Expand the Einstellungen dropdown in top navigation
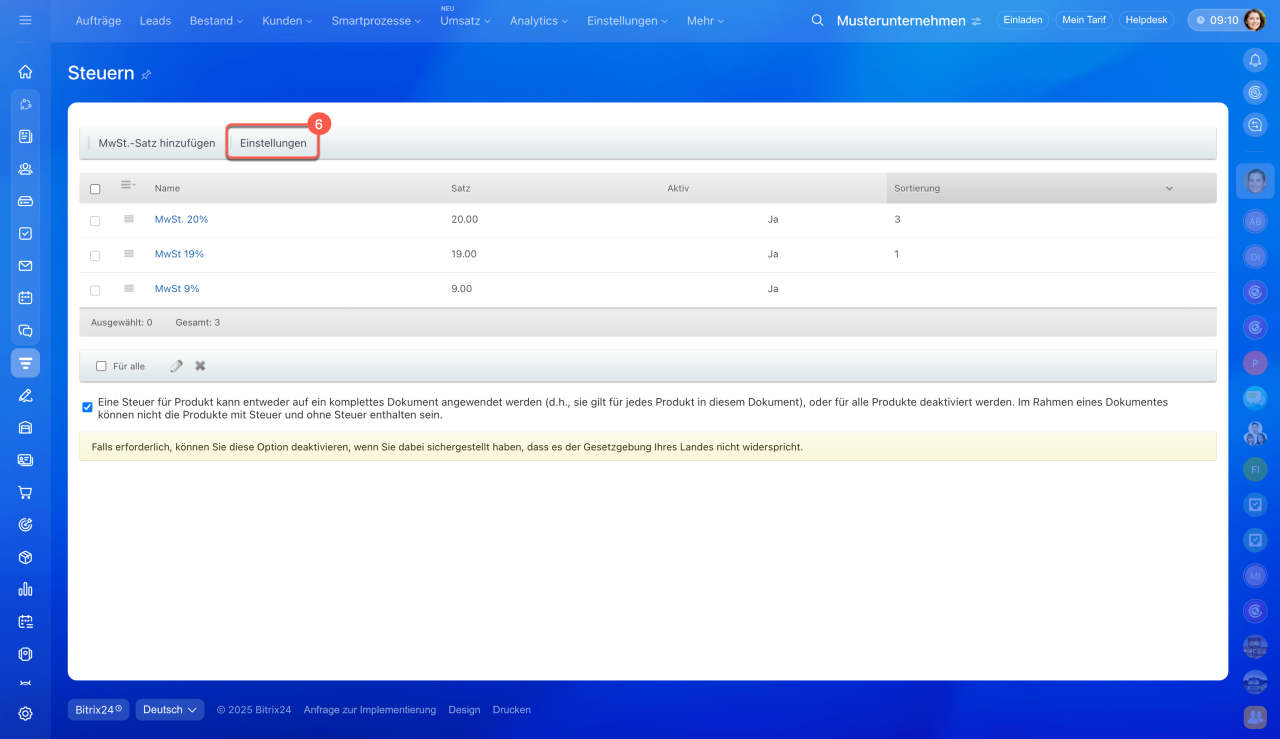This screenshot has width=1280, height=739. (628, 20)
